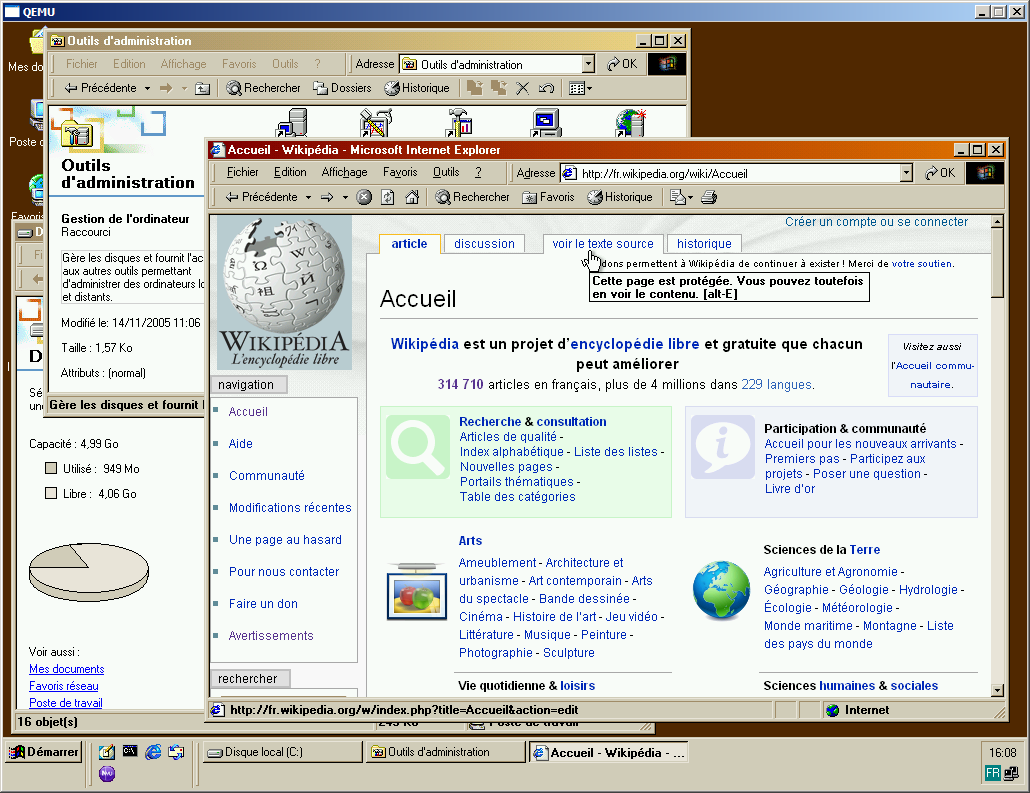Click the Démarrer start button
Image resolution: width=1030 pixels, height=793 pixels.
[x=44, y=752]
